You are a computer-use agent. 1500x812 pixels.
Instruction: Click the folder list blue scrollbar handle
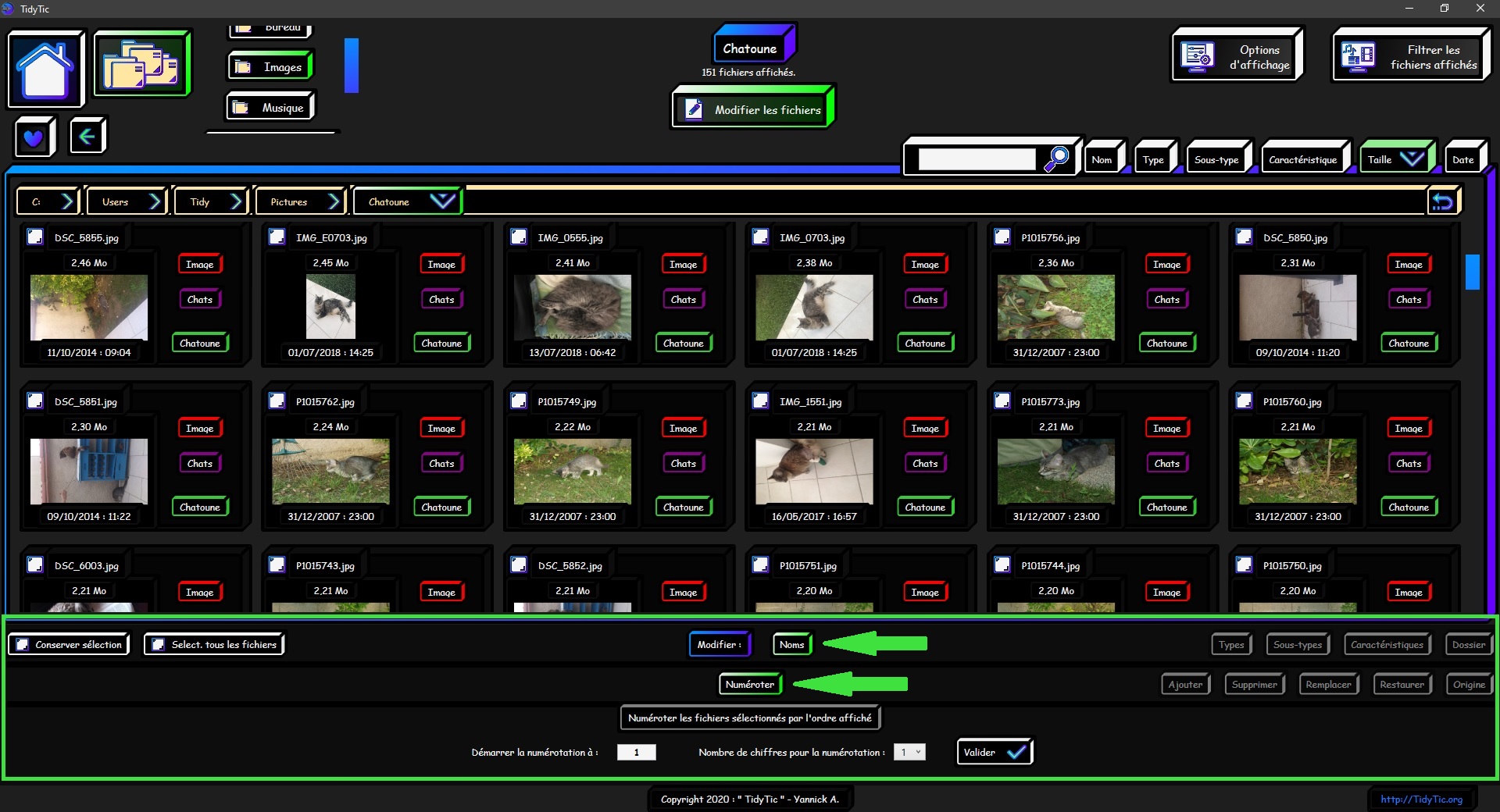[x=352, y=66]
